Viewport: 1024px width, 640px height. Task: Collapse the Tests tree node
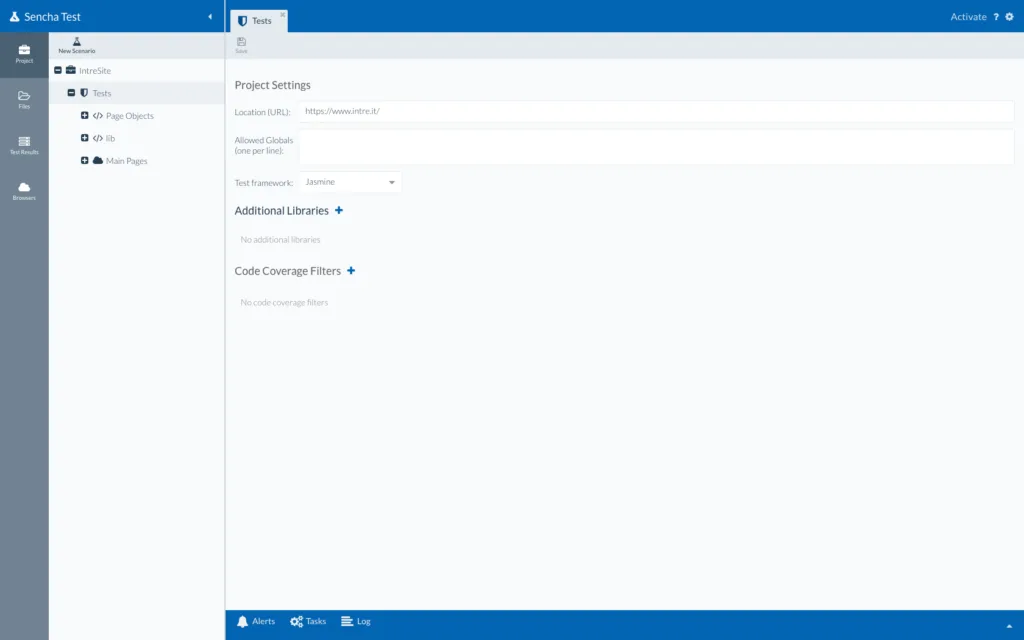71,93
